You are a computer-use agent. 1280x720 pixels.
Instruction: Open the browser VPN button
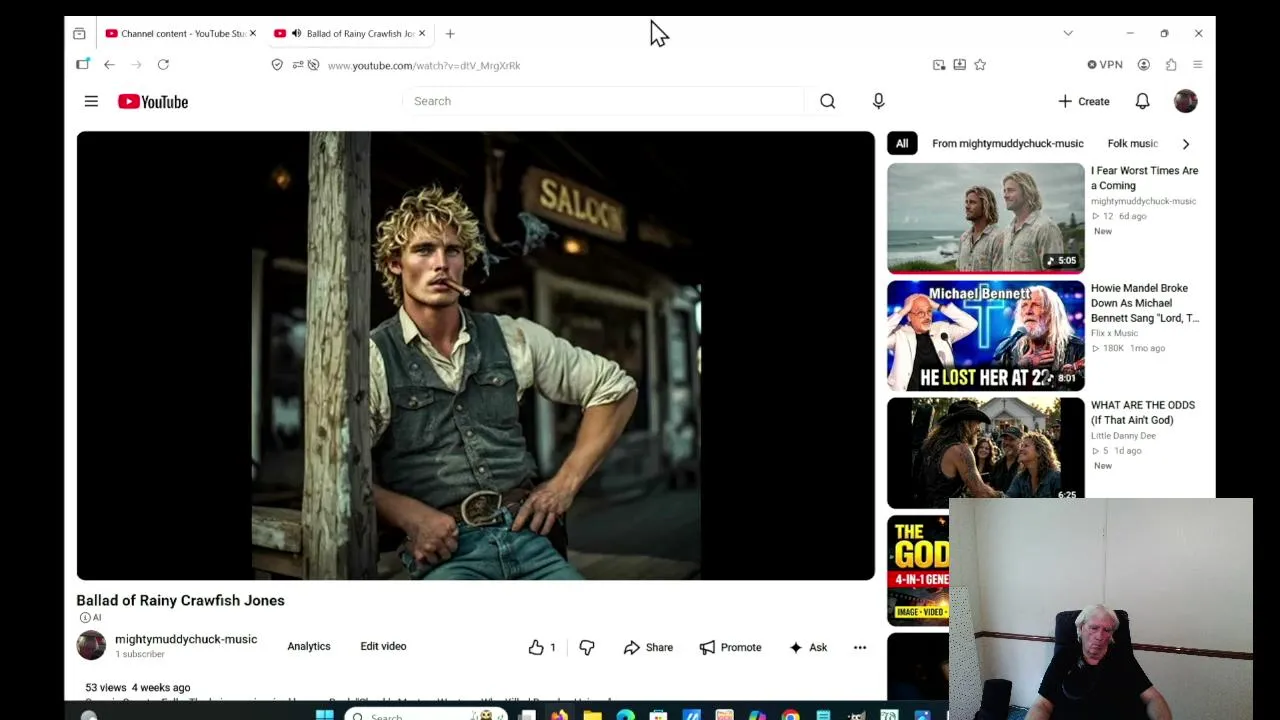coord(1105,65)
